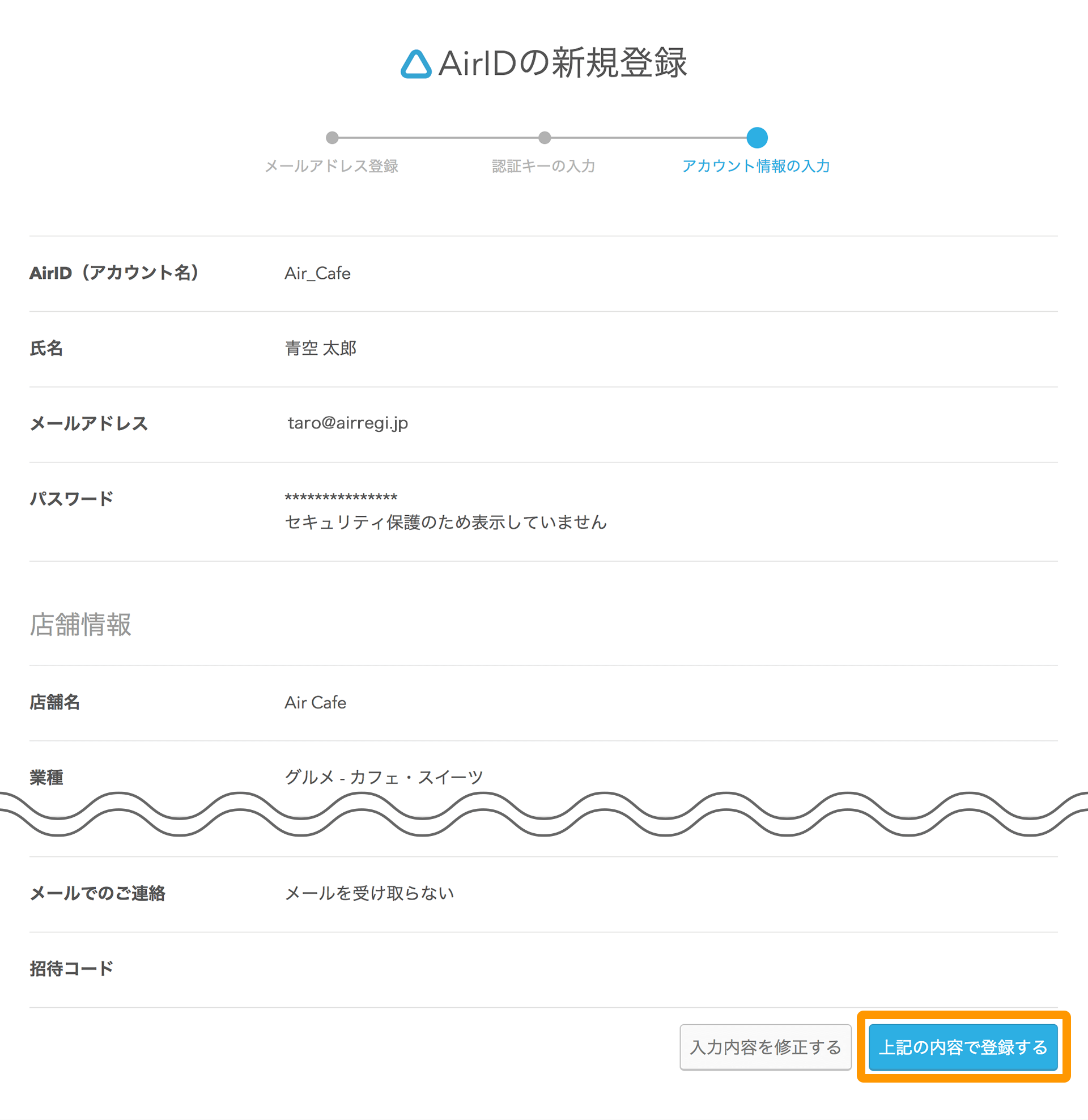
Task: Click the 業種 label
Action: [x=46, y=778]
